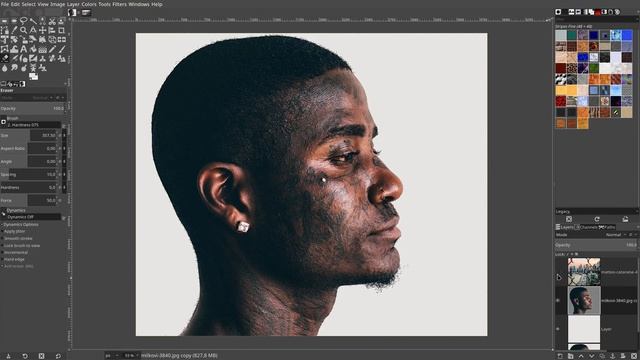Open tool options tab configuration menu

pyautogui.click(x=65, y=84)
